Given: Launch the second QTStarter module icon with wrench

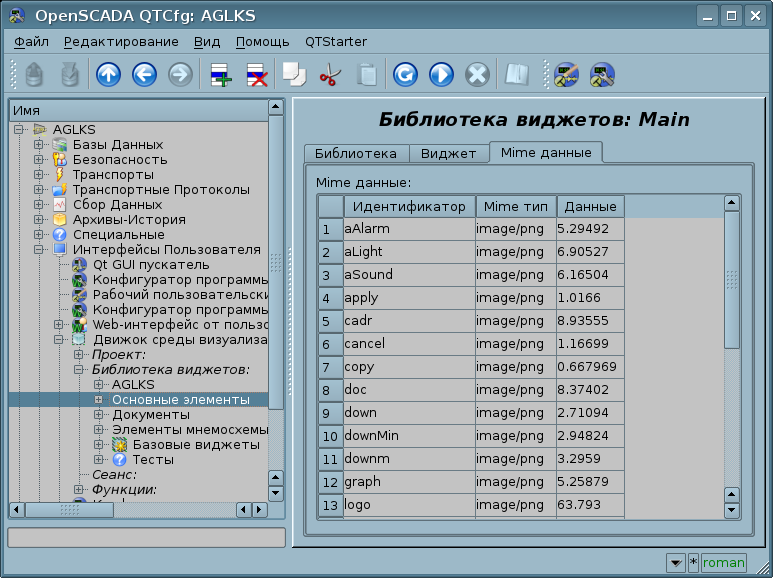Looking at the screenshot, I should point(602,75).
